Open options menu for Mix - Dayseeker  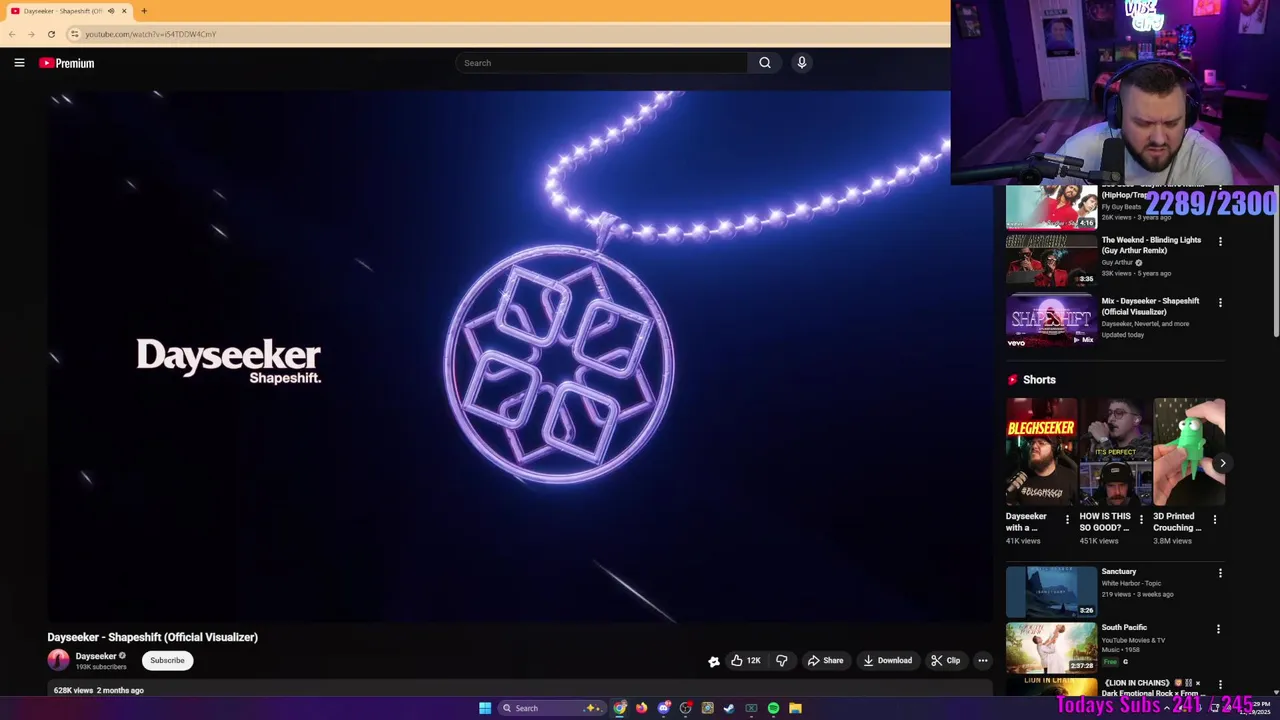(x=1220, y=302)
